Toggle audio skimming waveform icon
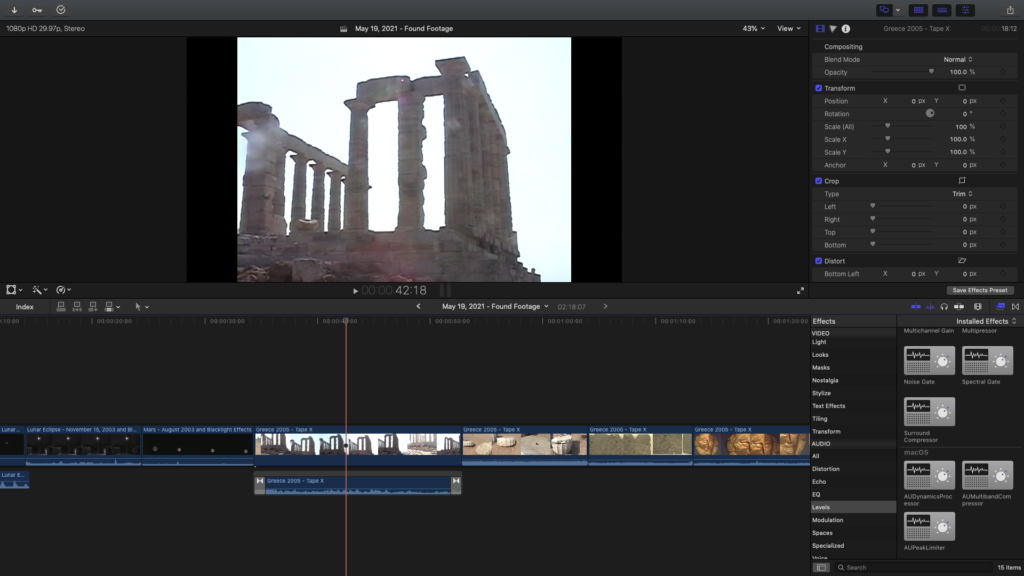 tap(930, 306)
